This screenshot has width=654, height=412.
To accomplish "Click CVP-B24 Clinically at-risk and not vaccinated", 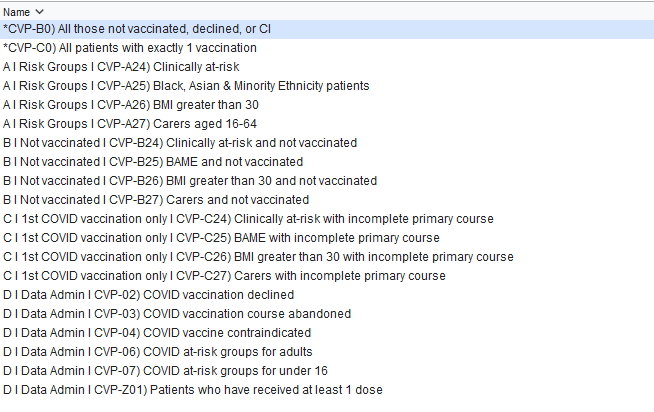I will click(180, 143).
